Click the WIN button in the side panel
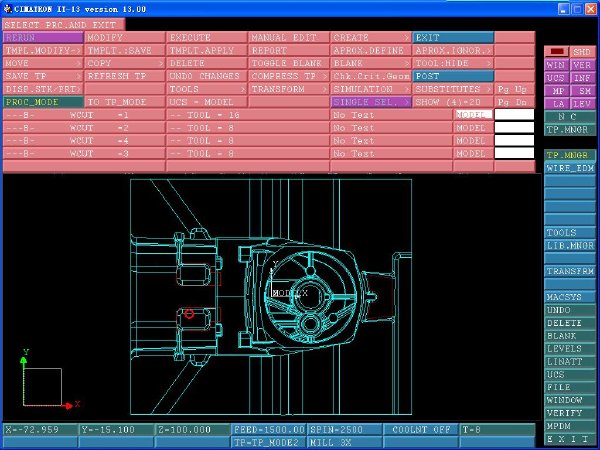The width and height of the screenshot is (600, 450). coord(556,65)
